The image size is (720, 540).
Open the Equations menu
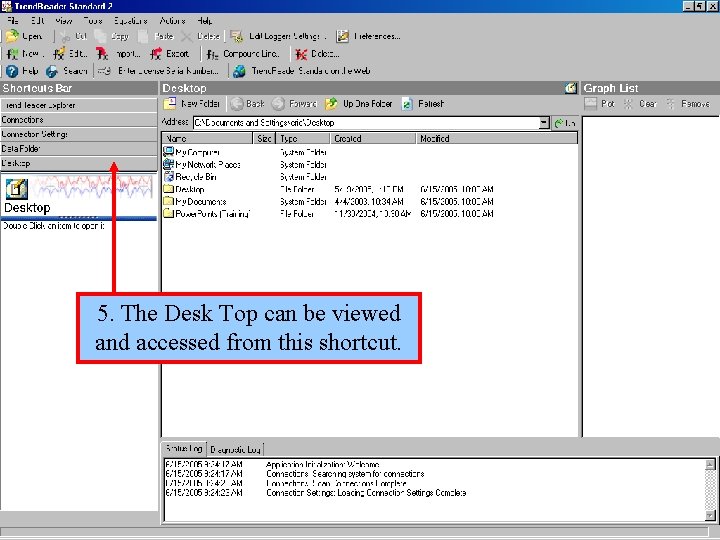131,21
